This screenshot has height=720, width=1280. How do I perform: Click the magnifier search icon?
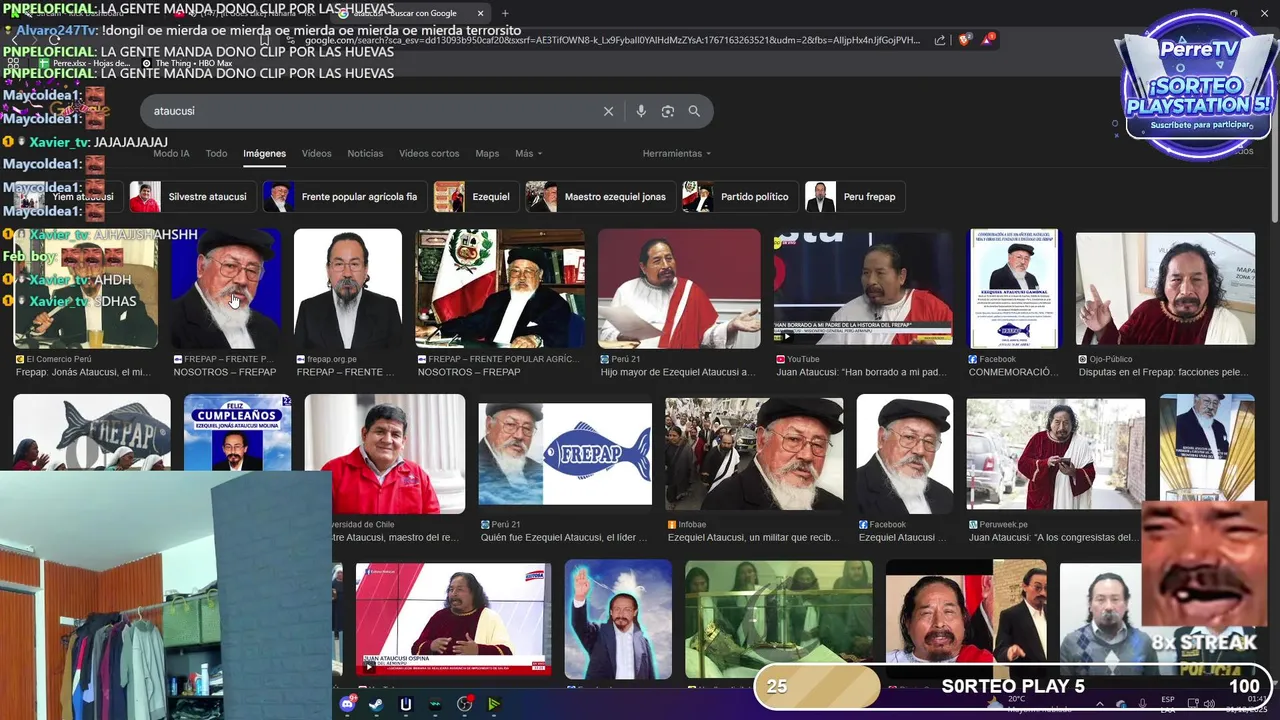point(694,111)
